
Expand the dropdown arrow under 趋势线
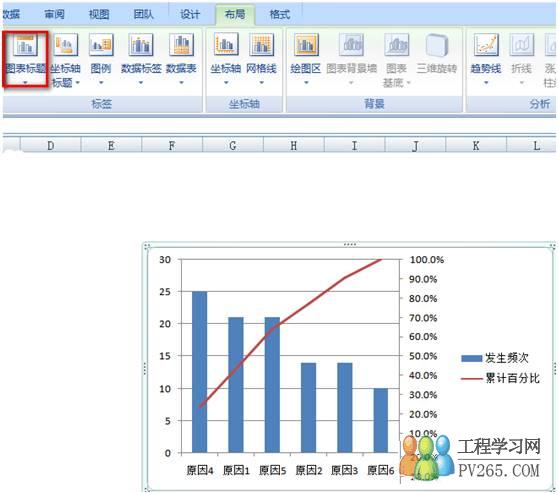[x=486, y=83]
